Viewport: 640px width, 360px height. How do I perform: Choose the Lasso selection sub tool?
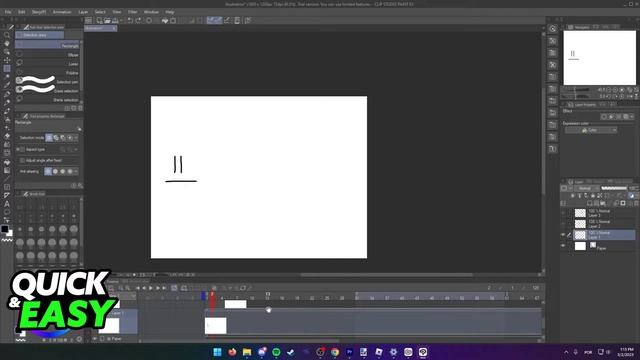tap(47, 64)
